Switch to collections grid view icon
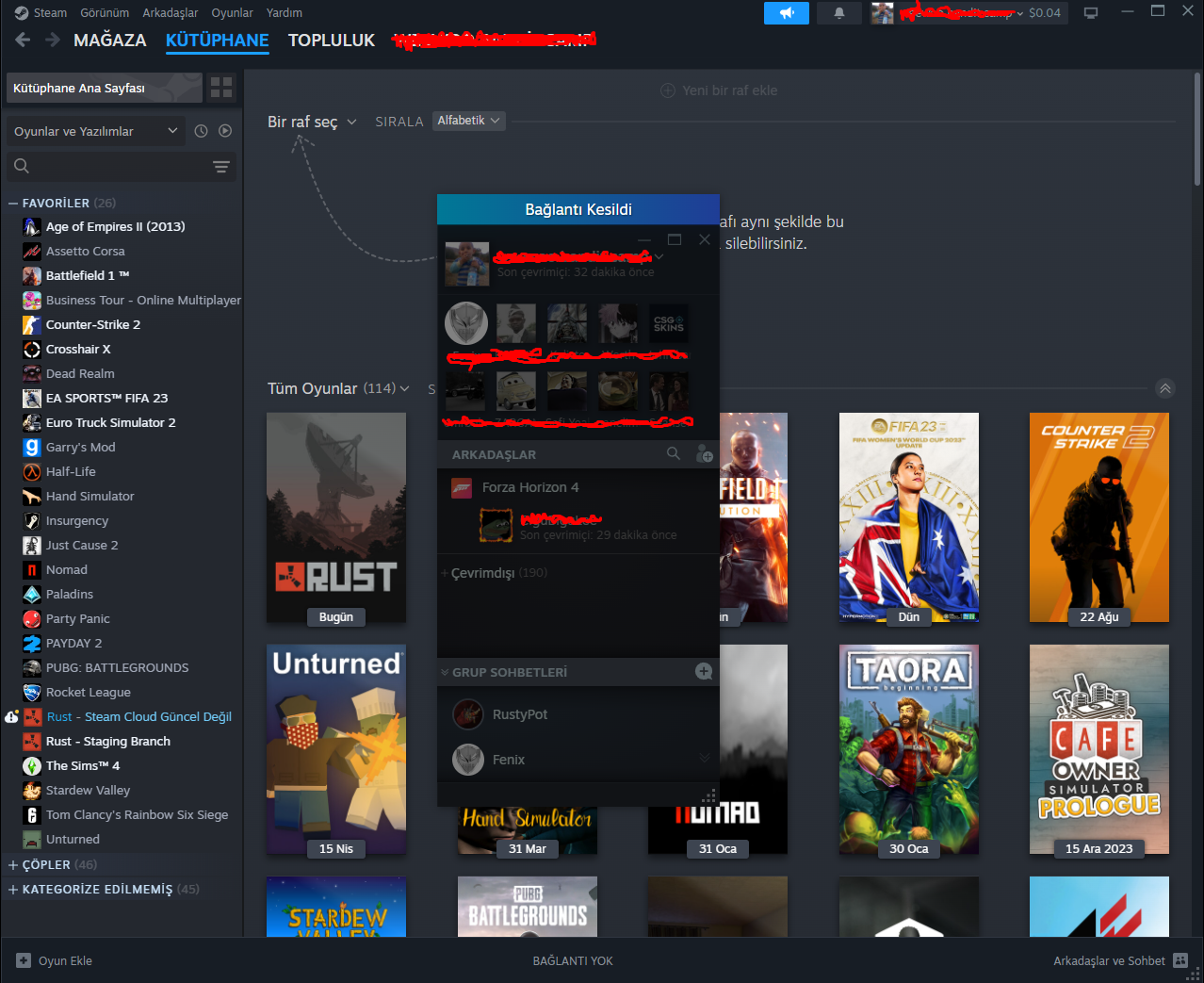This screenshot has height=983, width=1204. [x=221, y=88]
